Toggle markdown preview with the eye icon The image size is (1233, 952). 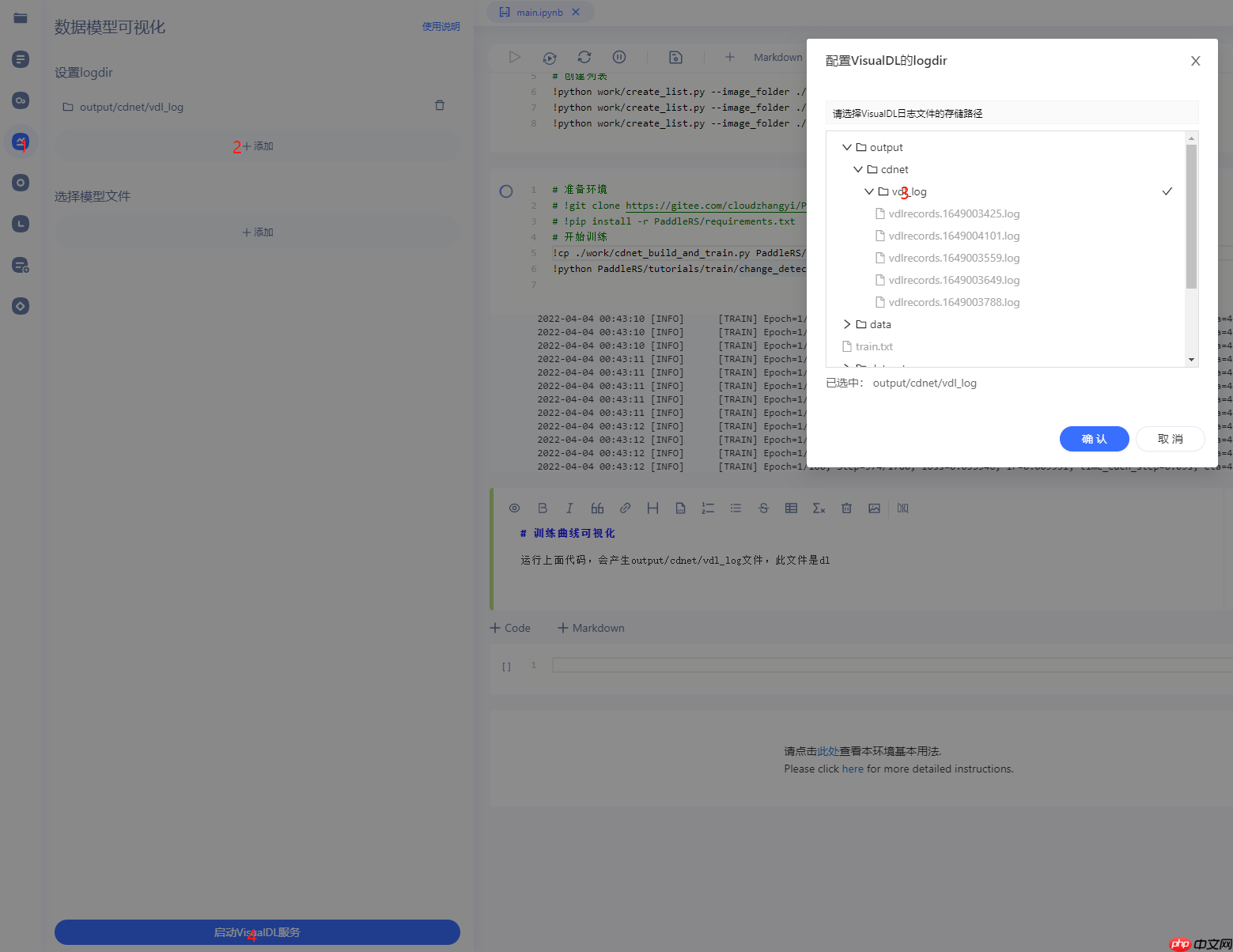pyautogui.click(x=515, y=508)
